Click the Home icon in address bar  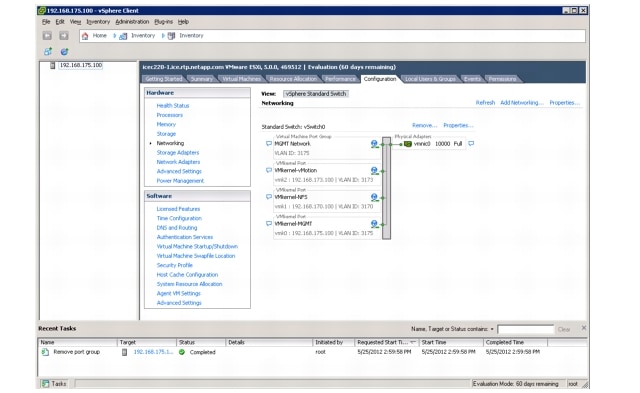coord(85,36)
